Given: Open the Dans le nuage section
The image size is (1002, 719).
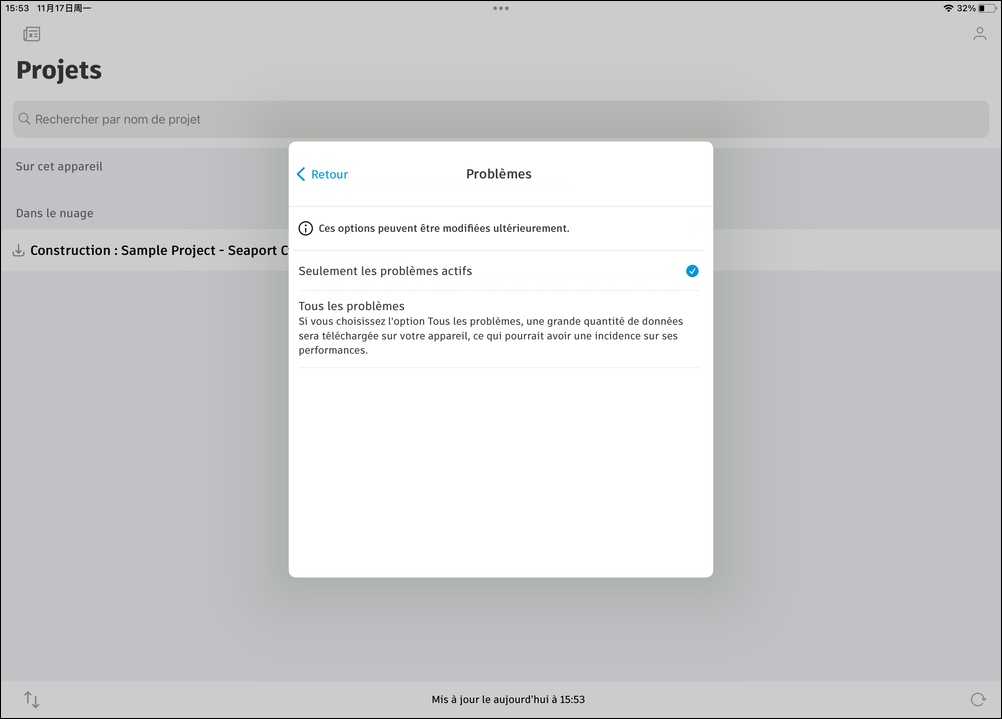Looking at the screenshot, I should [x=54, y=213].
